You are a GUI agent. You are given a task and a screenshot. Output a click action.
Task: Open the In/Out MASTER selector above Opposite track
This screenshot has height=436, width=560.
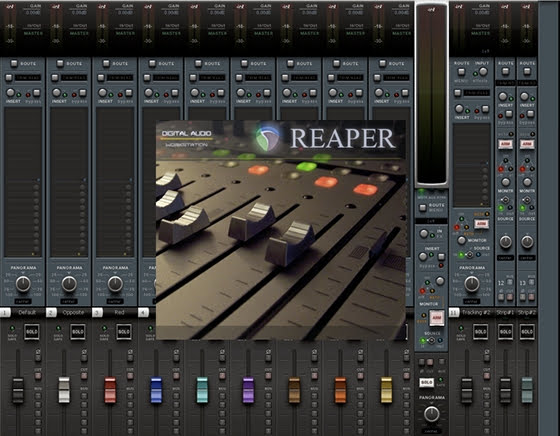(79, 33)
